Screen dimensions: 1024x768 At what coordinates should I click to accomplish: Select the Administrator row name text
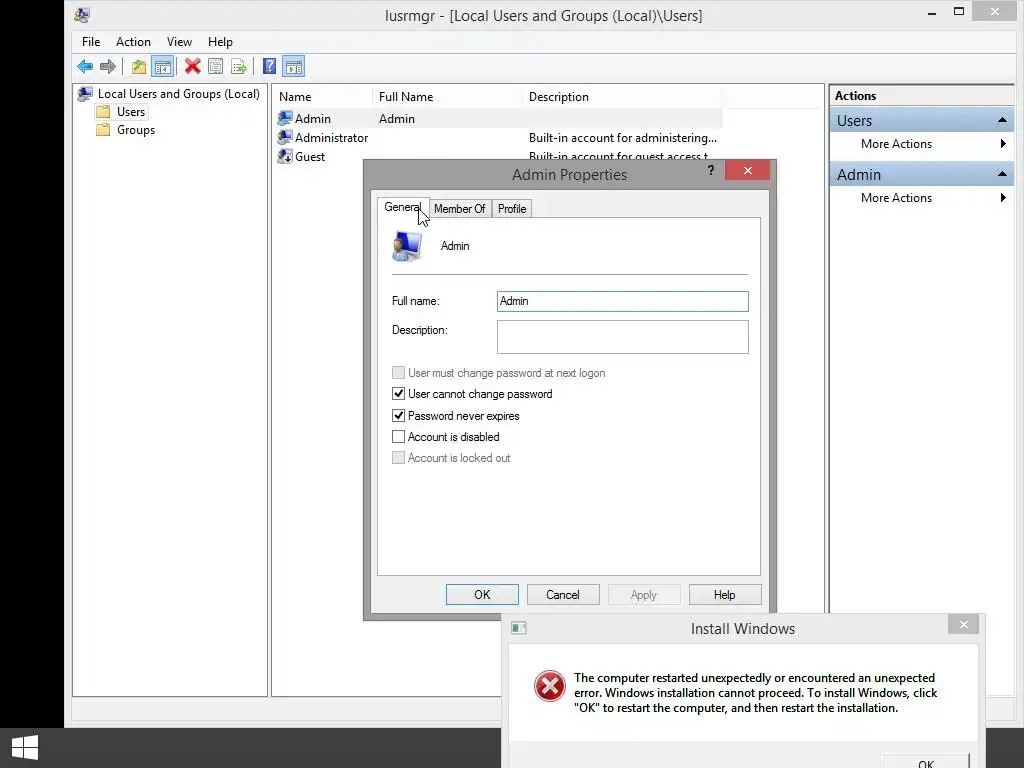pyautogui.click(x=331, y=138)
